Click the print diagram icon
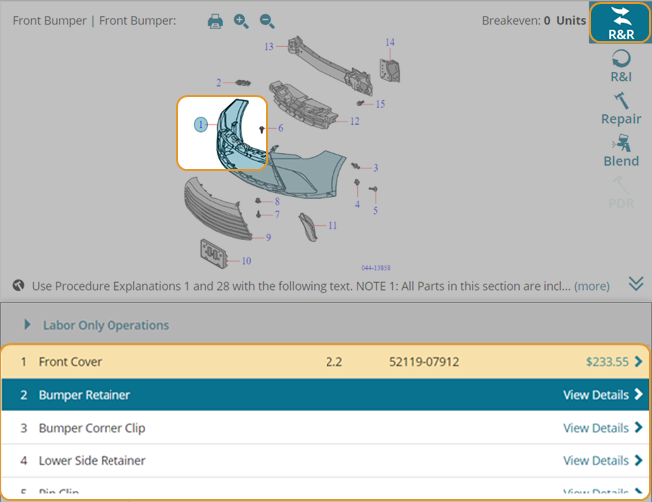The image size is (652, 502). point(215,21)
